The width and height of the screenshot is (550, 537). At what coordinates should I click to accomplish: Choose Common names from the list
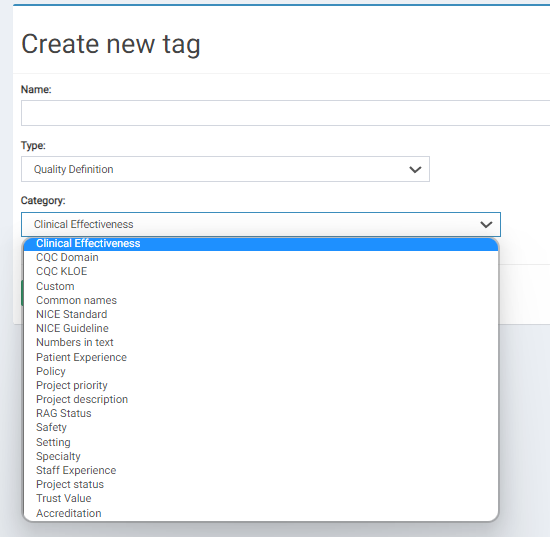[261, 300]
